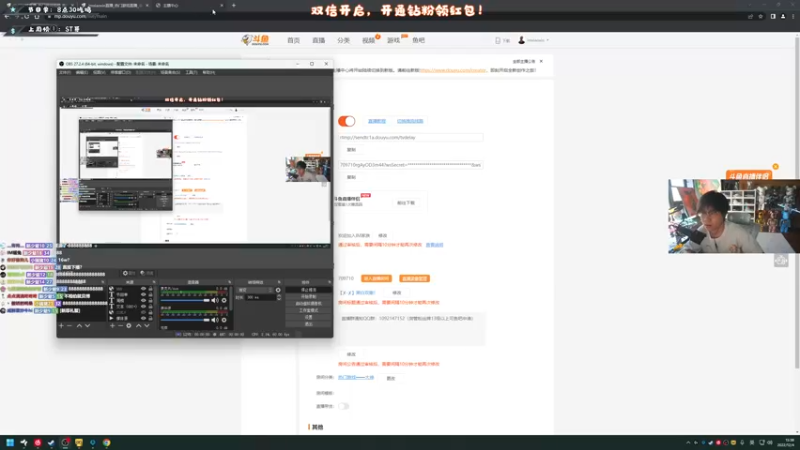800x450 pixels.
Task: Hide the media source via eye icon
Action: [143, 318]
